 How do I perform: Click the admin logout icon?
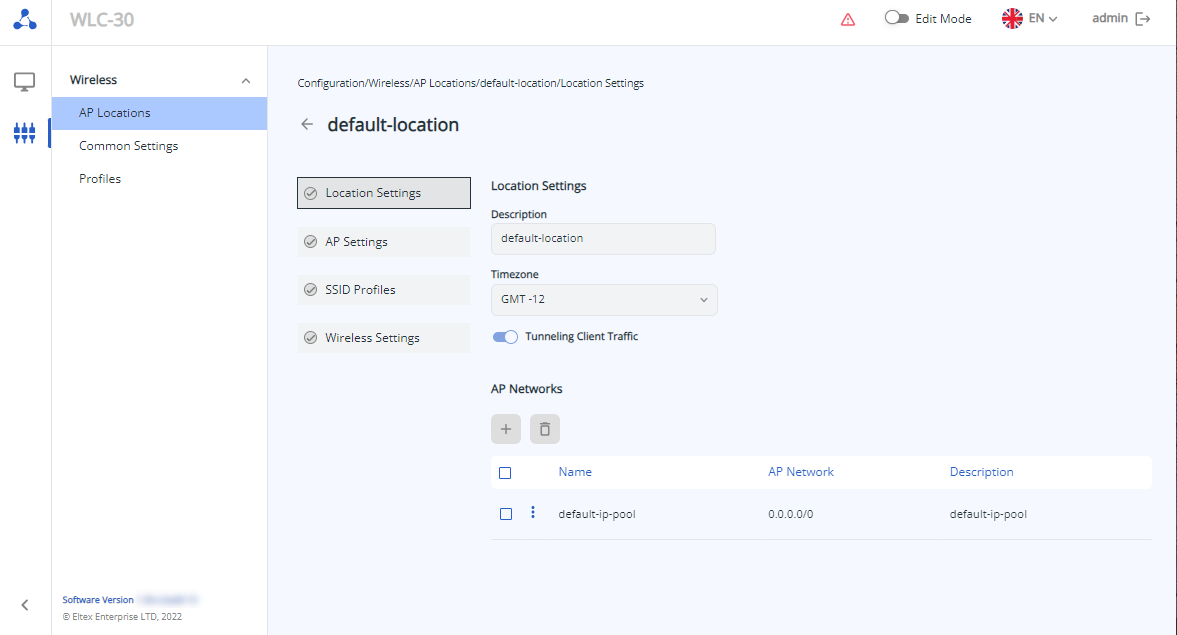pos(1143,19)
